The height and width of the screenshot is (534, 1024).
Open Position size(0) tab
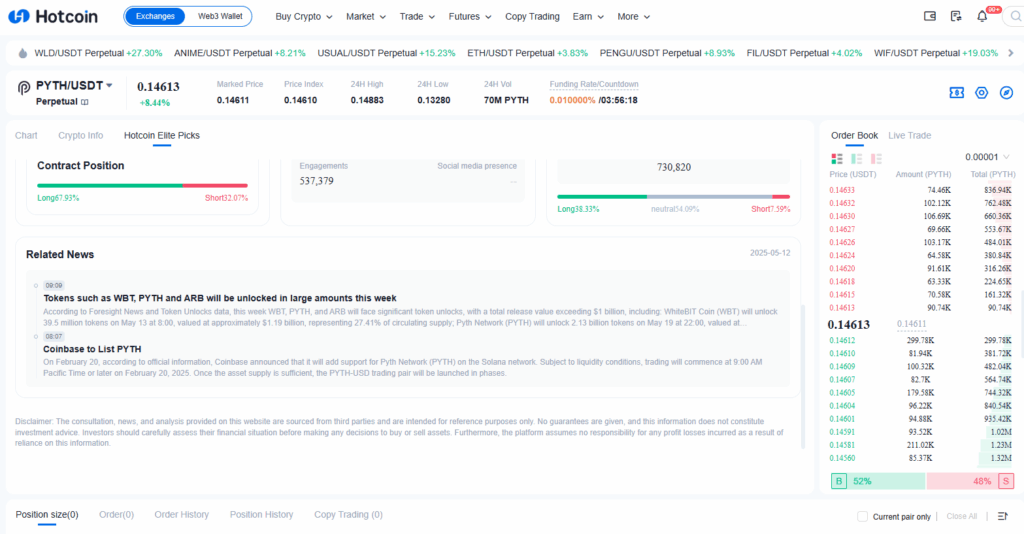pos(47,514)
